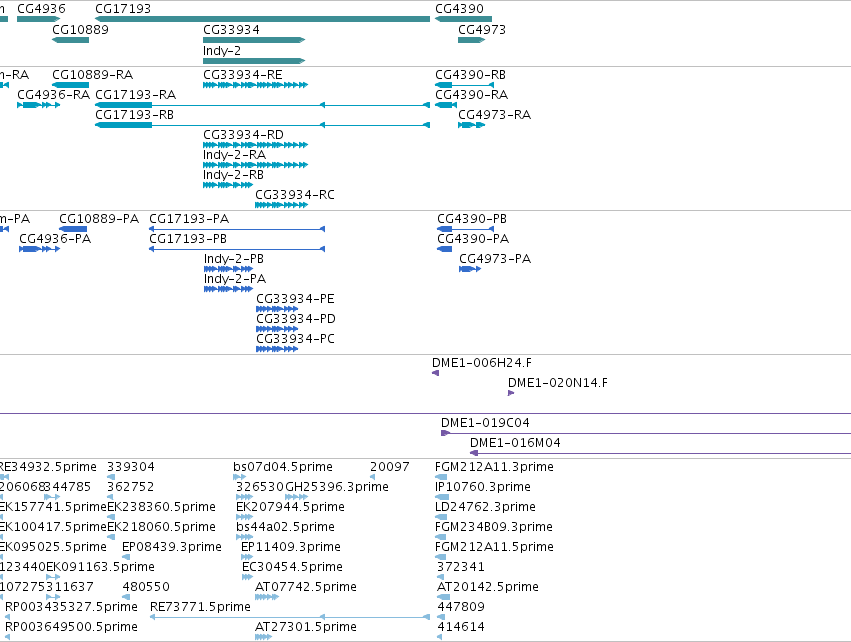Open transcript CG33934-RE

click(x=243, y=75)
